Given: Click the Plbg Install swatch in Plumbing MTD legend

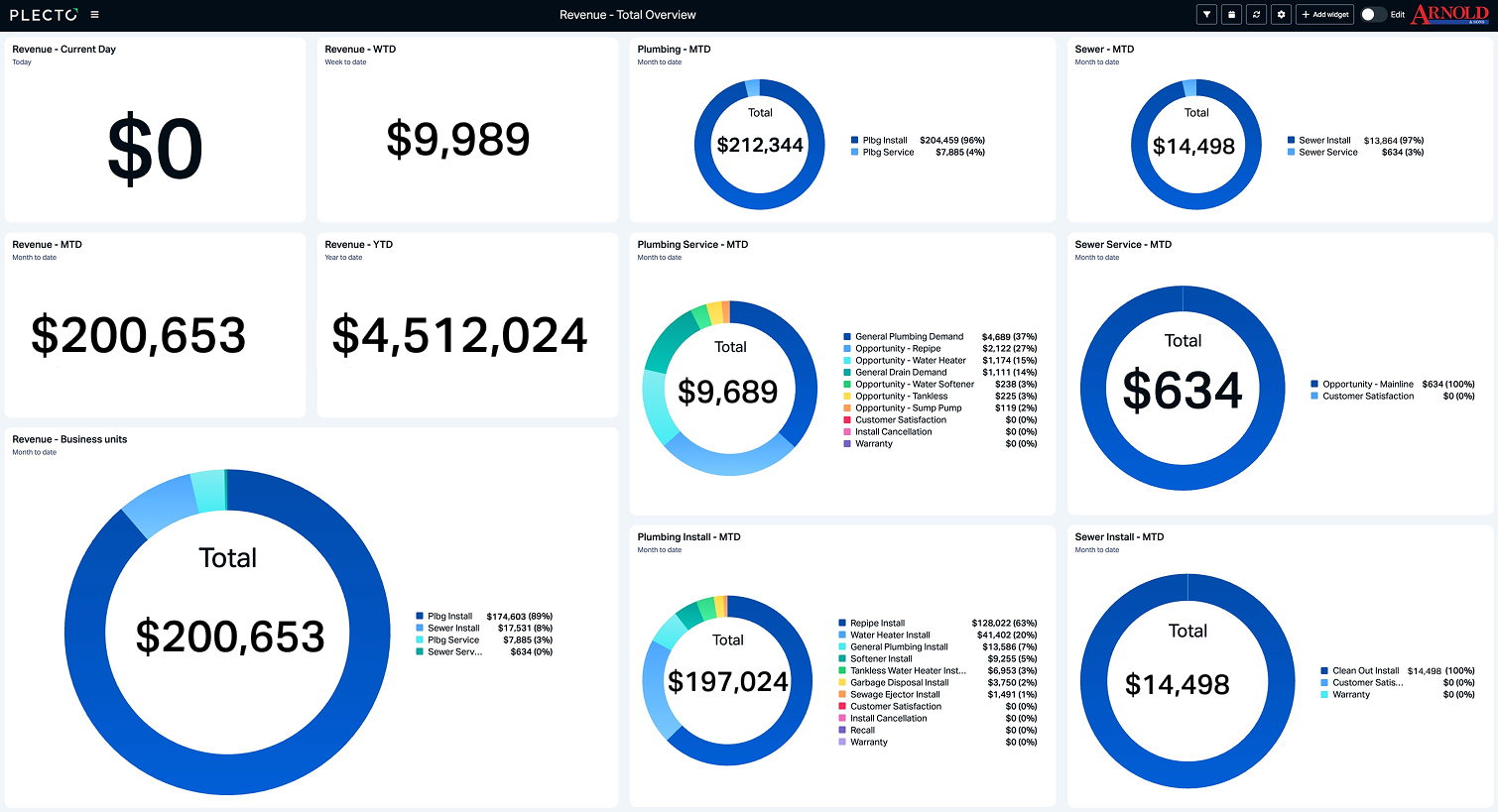Looking at the screenshot, I should 854,141.
